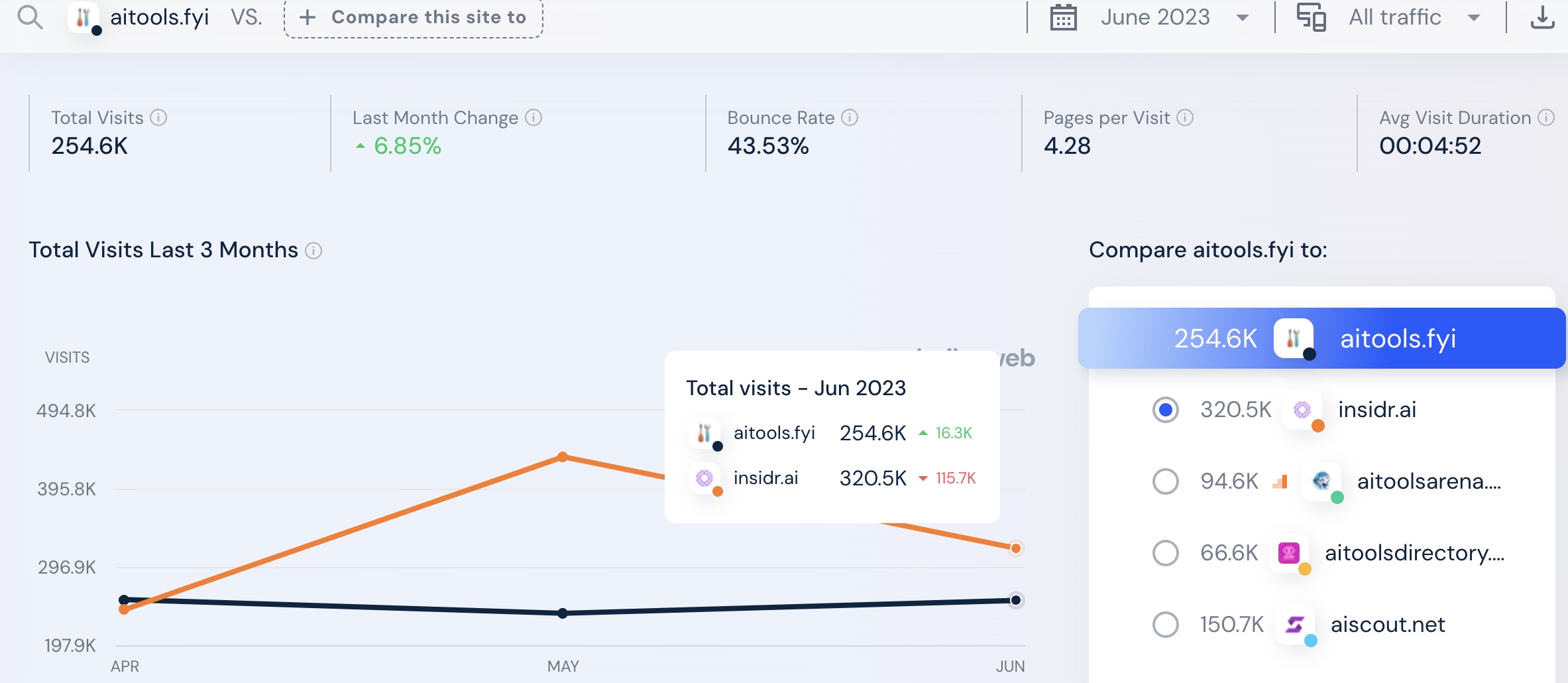1568x683 pixels.
Task: Click the aitoolsdirectory pink favicon
Action: (x=1289, y=552)
